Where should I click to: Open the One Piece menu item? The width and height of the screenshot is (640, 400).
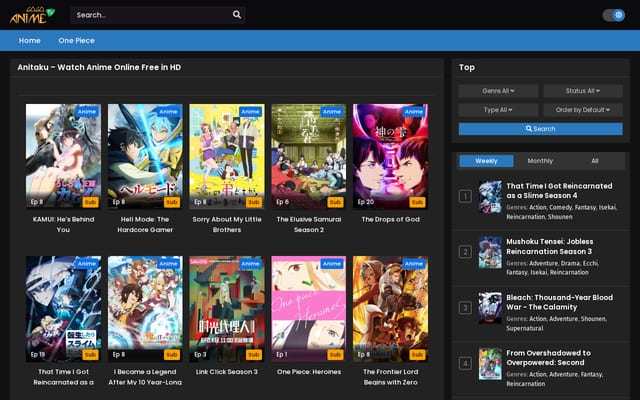[76, 40]
